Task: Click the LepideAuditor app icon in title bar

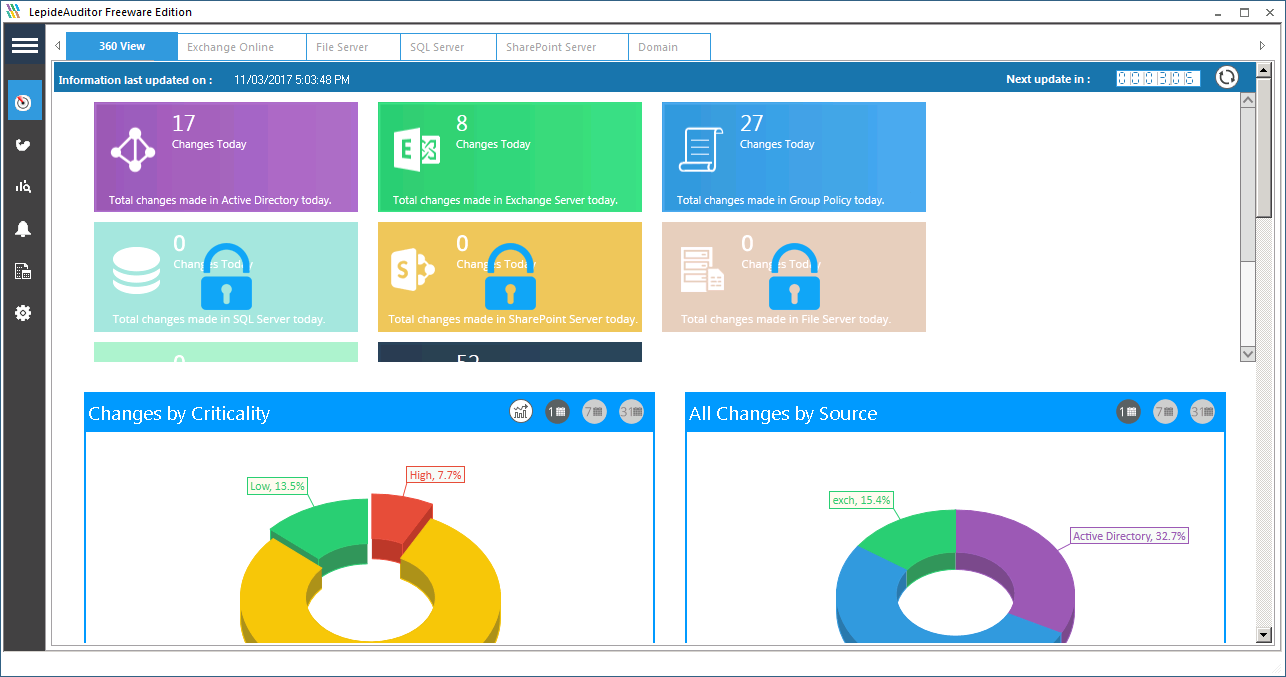Action: coord(12,12)
